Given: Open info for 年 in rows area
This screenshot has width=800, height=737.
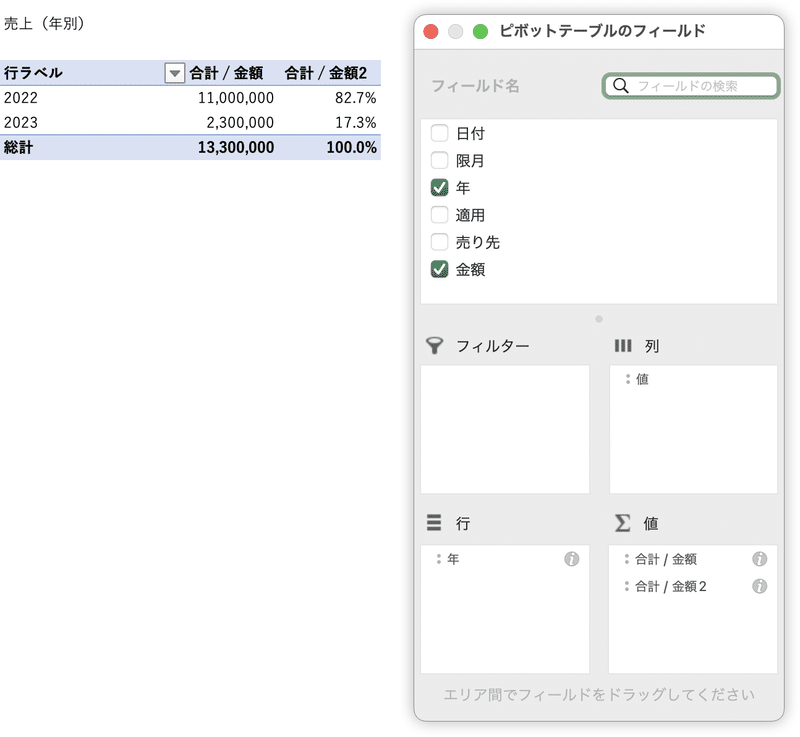Looking at the screenshot, I should pos(571,559).
